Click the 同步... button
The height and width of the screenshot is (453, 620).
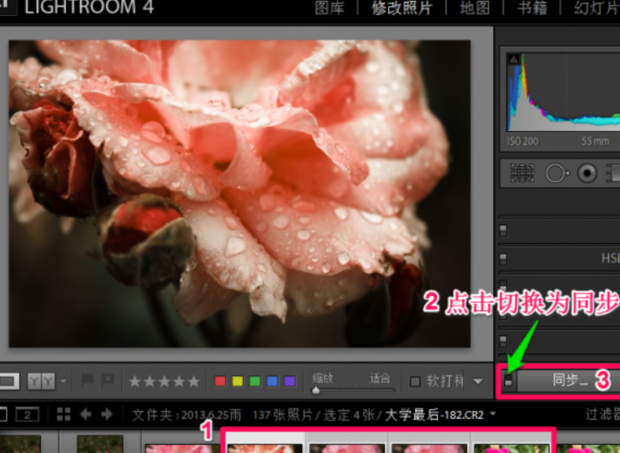pos(569,380)
